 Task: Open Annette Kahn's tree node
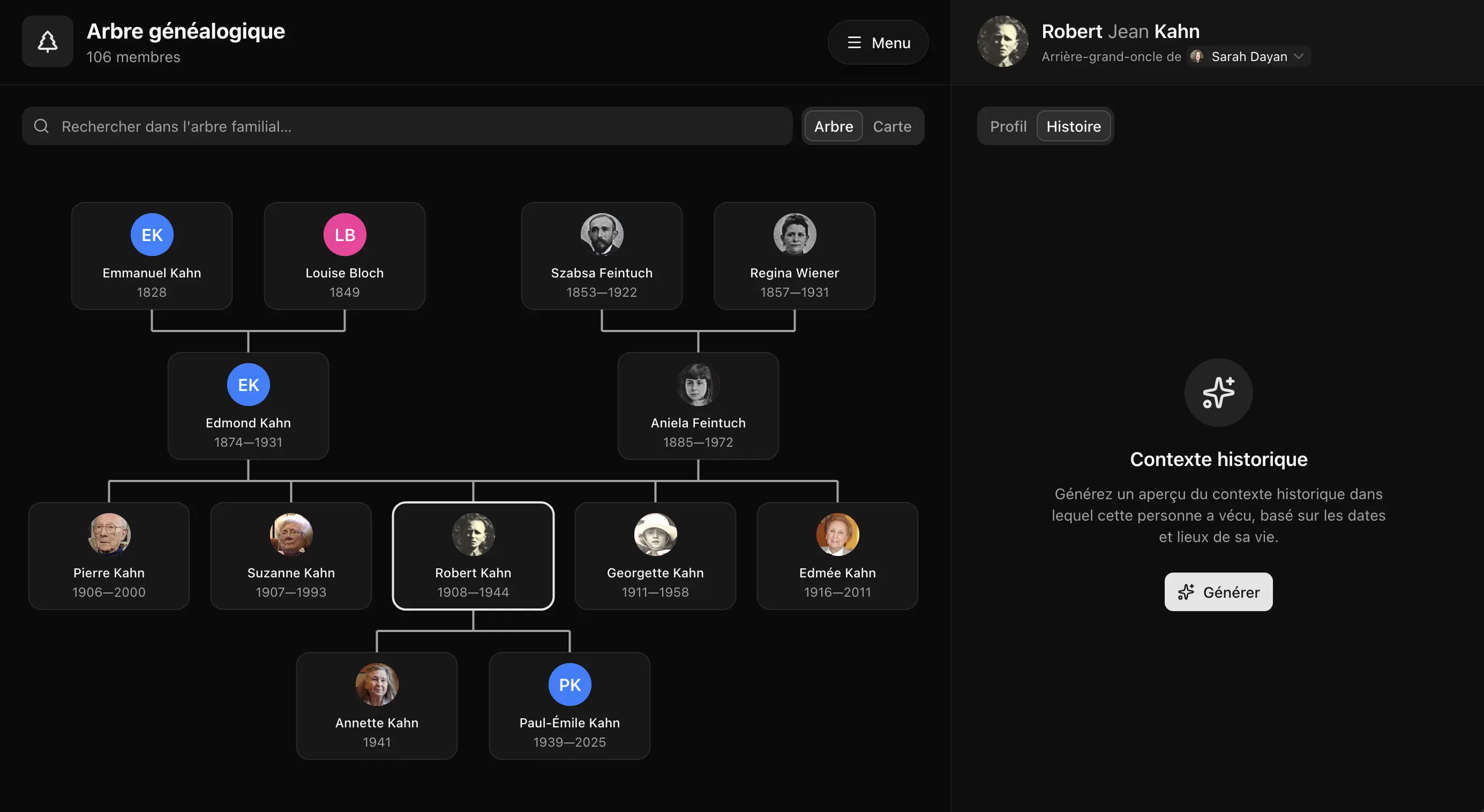coord(377,705)
